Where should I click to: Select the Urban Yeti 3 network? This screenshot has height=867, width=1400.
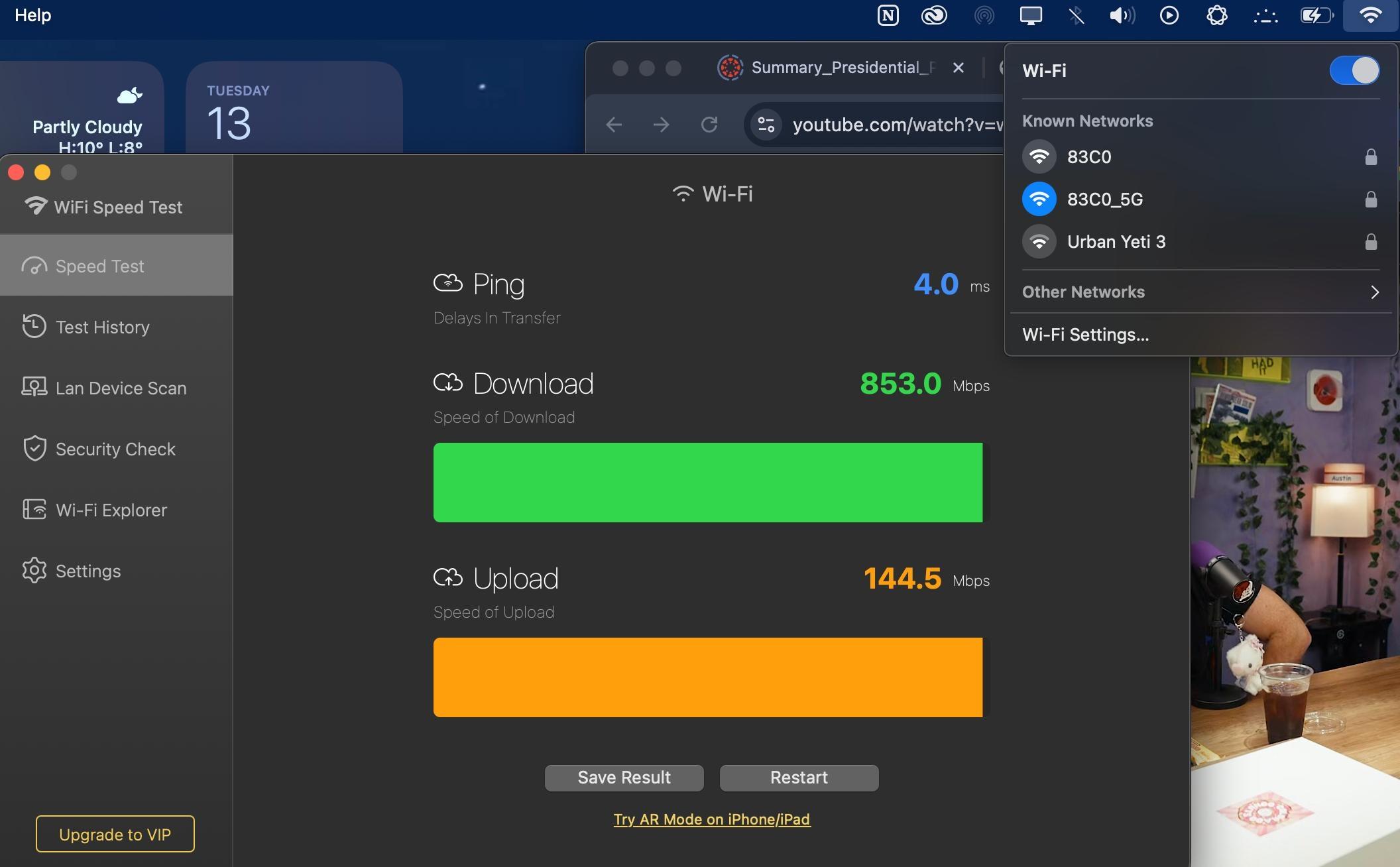(1116, 242)
